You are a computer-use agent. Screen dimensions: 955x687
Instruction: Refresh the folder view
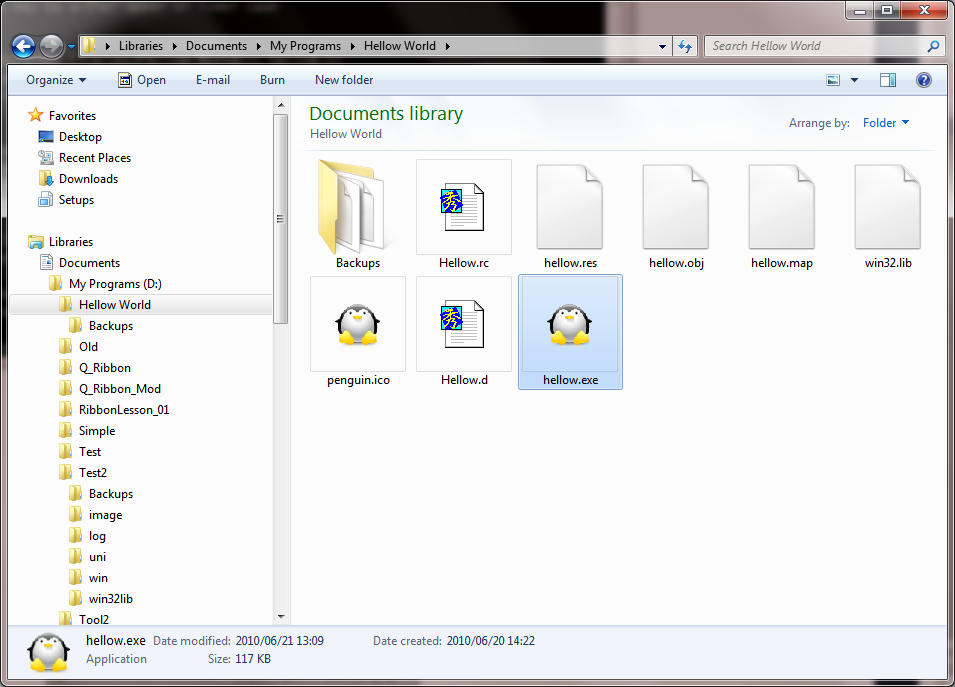(x=685, y=46)
